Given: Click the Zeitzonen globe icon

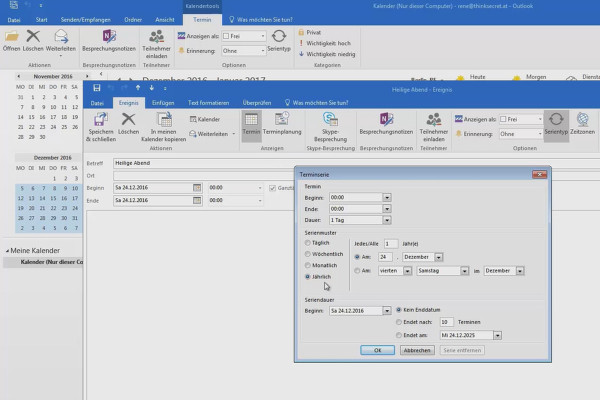Looking at the screenshot, I should tap(582, 119).
